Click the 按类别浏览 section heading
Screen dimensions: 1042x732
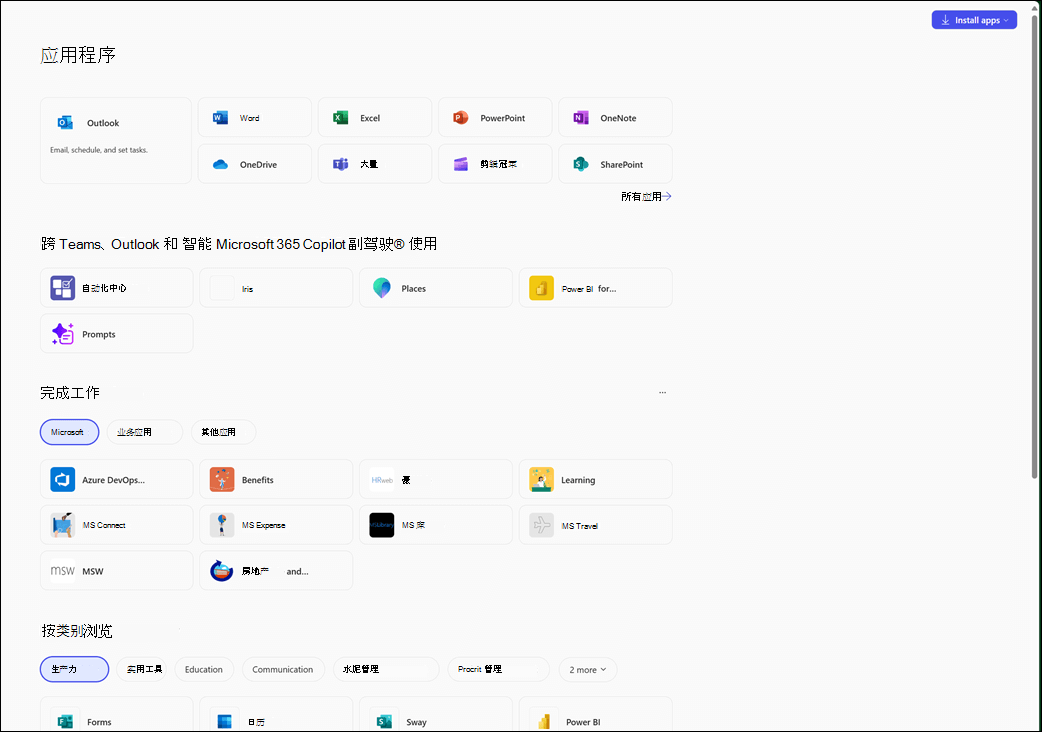pos(76,631)
